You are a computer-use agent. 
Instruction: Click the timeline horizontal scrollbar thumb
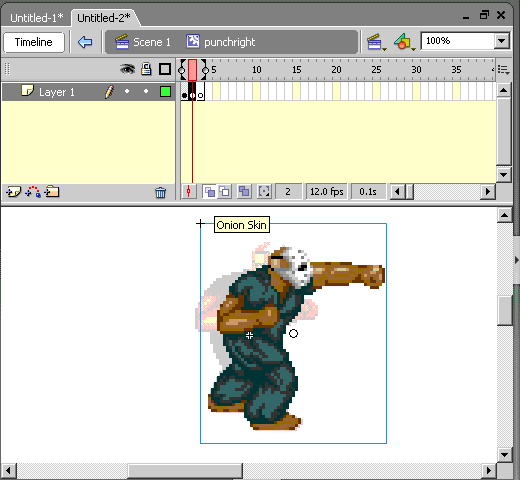(x=409, y=192)
